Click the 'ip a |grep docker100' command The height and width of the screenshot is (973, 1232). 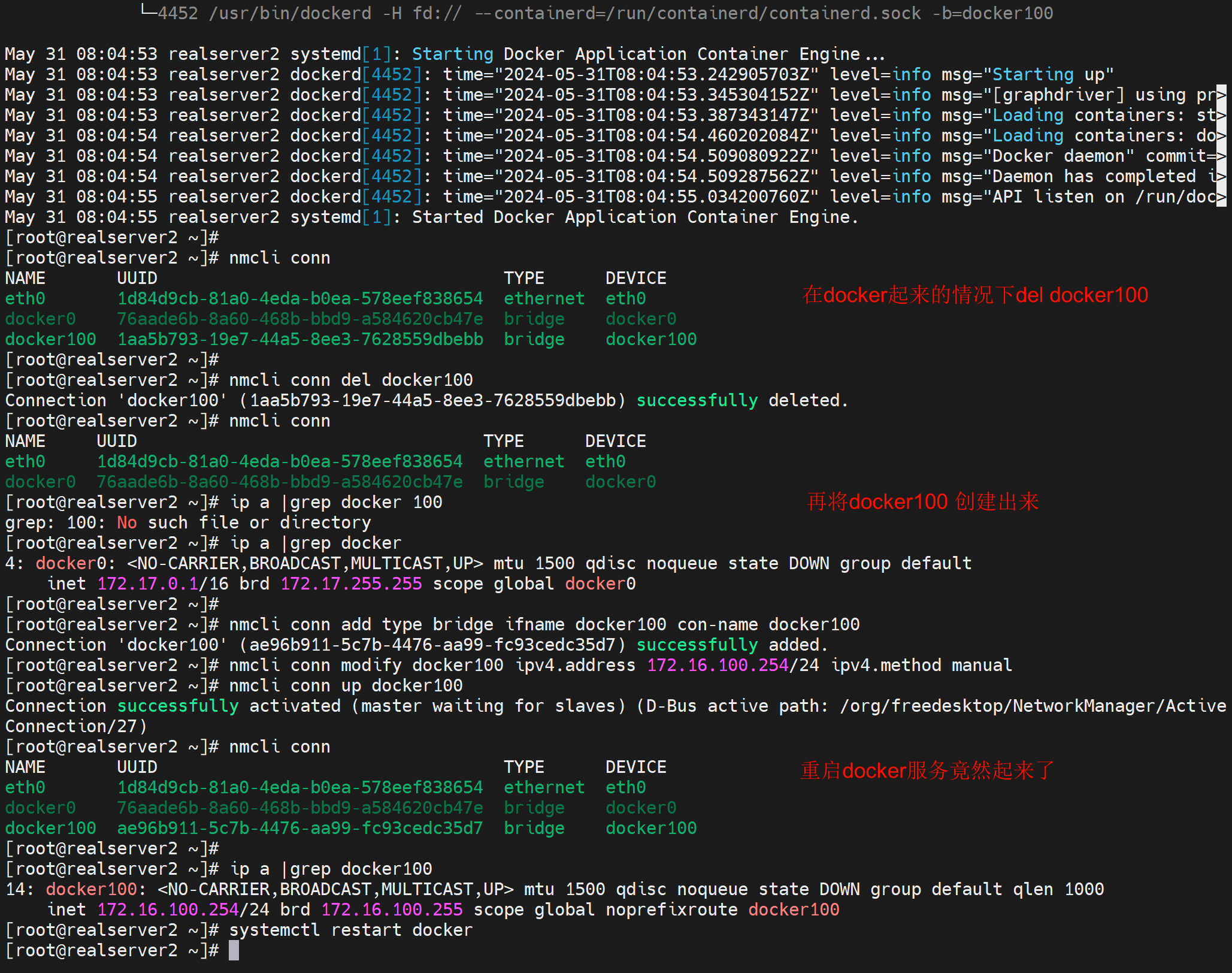[x=331, y=869]
